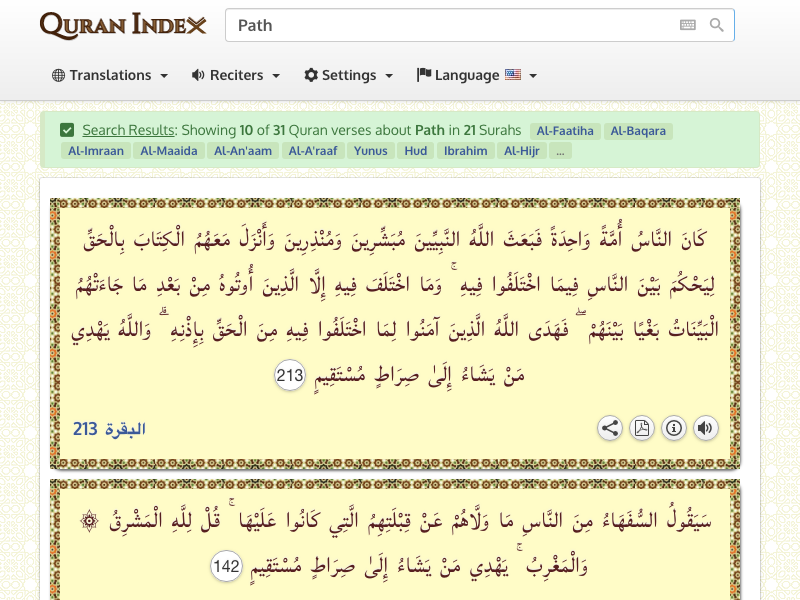The height and width of the screenshot is (600, 800).
Task: Open the Search Results link
Action: tap(129, 130)
